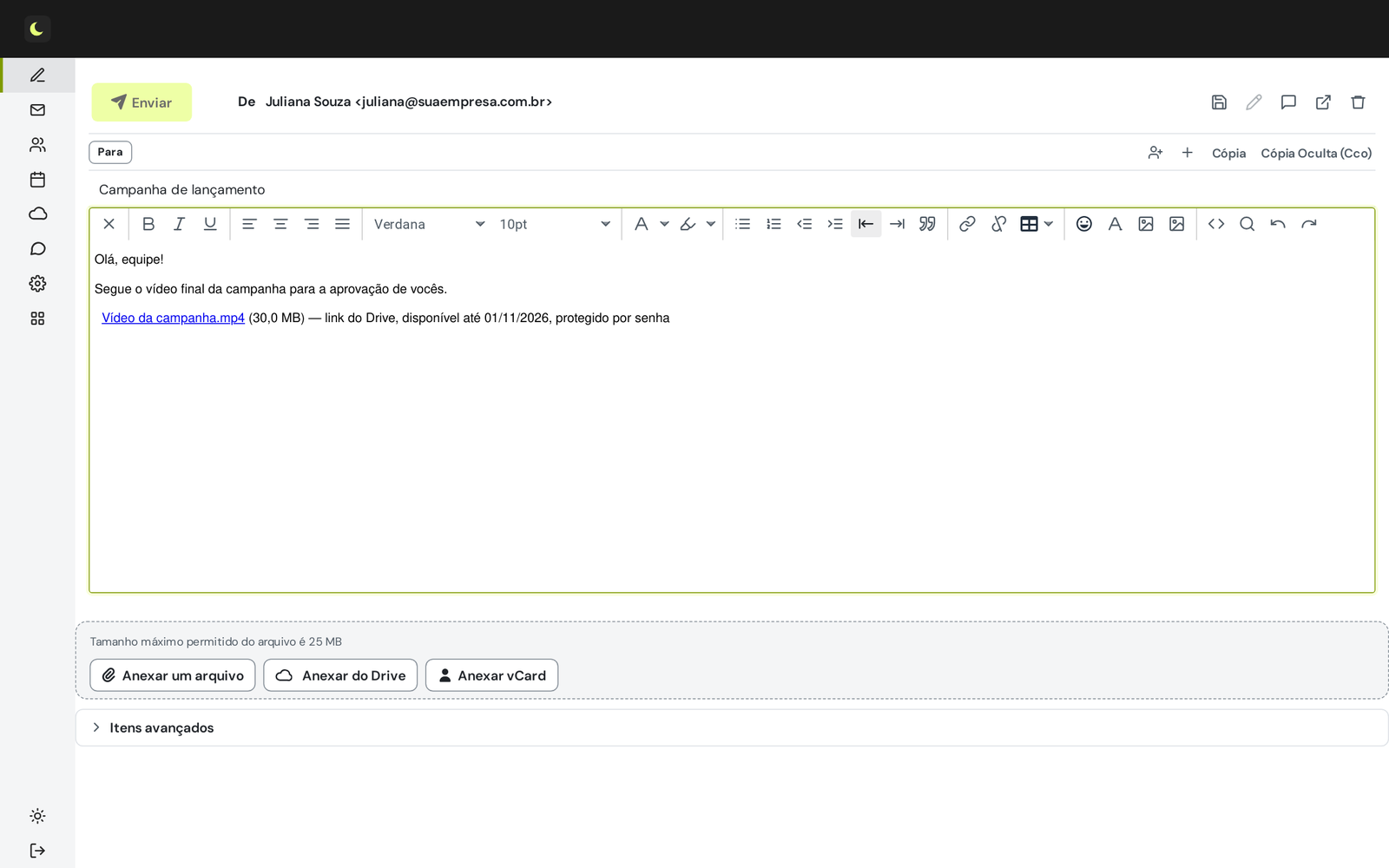1389x868 pixels.
Task: Click Anexar do Drive button
Action: click(x=340, y=675)
